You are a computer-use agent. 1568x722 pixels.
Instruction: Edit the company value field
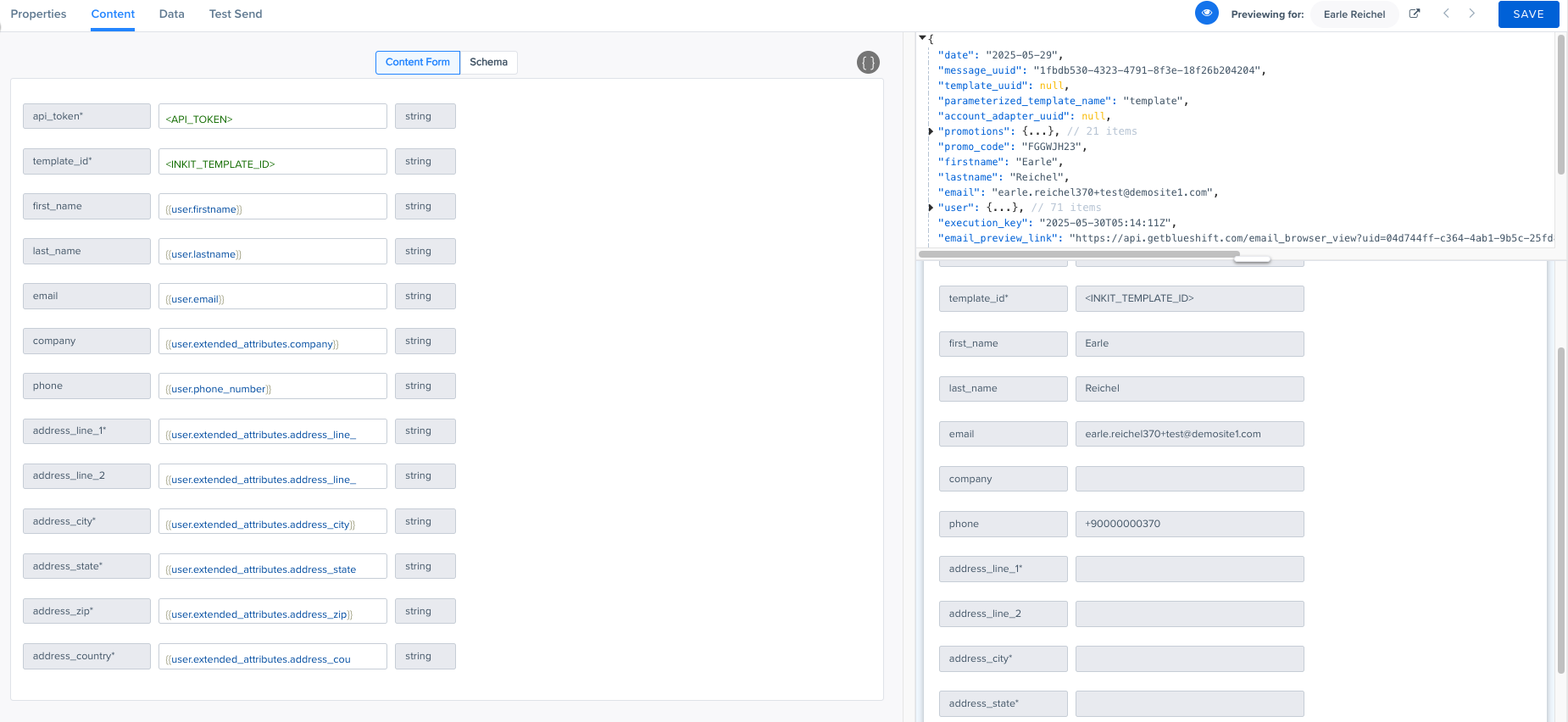point(273,341)
